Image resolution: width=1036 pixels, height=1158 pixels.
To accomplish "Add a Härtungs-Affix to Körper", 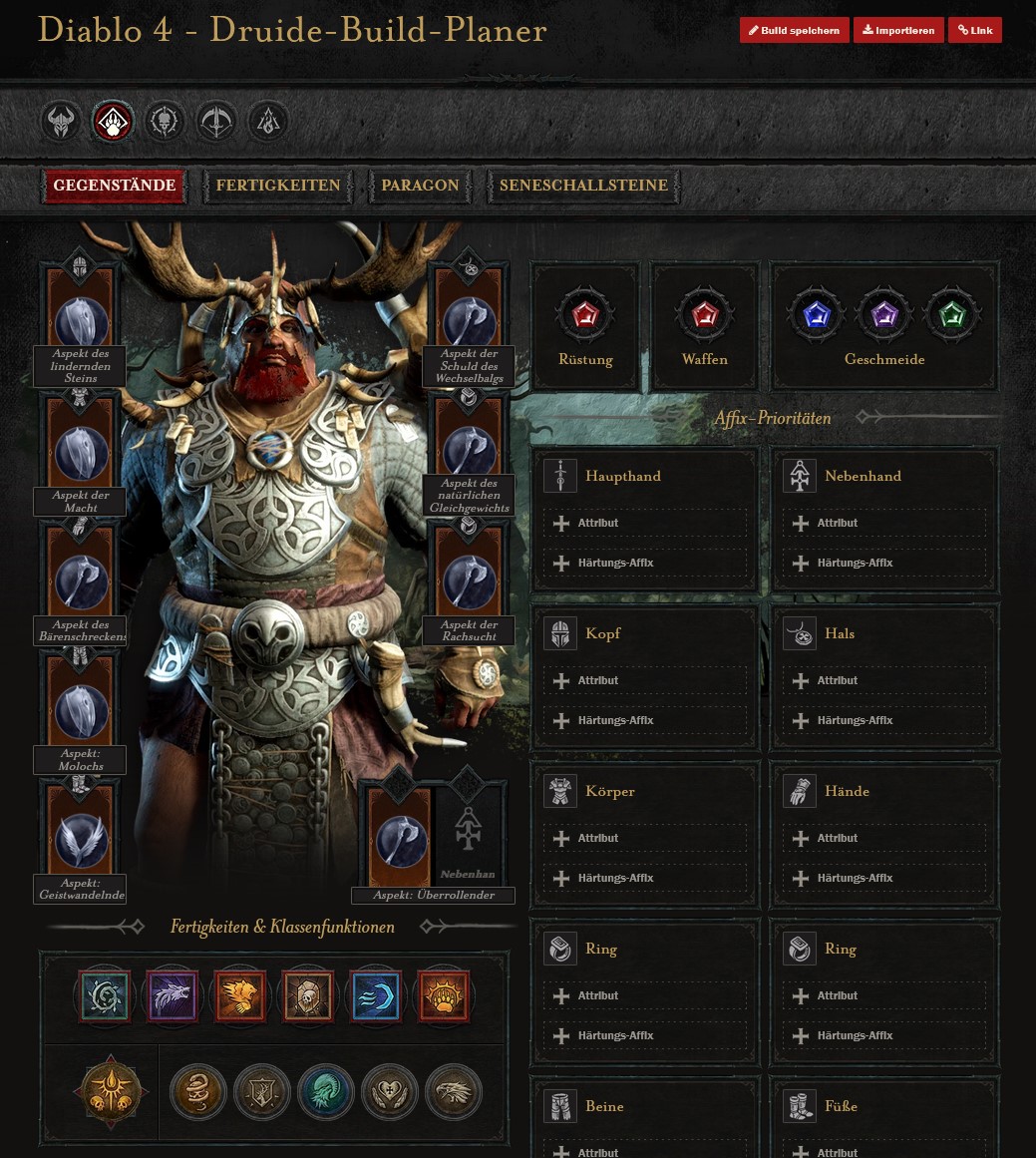I will point(645,878).
